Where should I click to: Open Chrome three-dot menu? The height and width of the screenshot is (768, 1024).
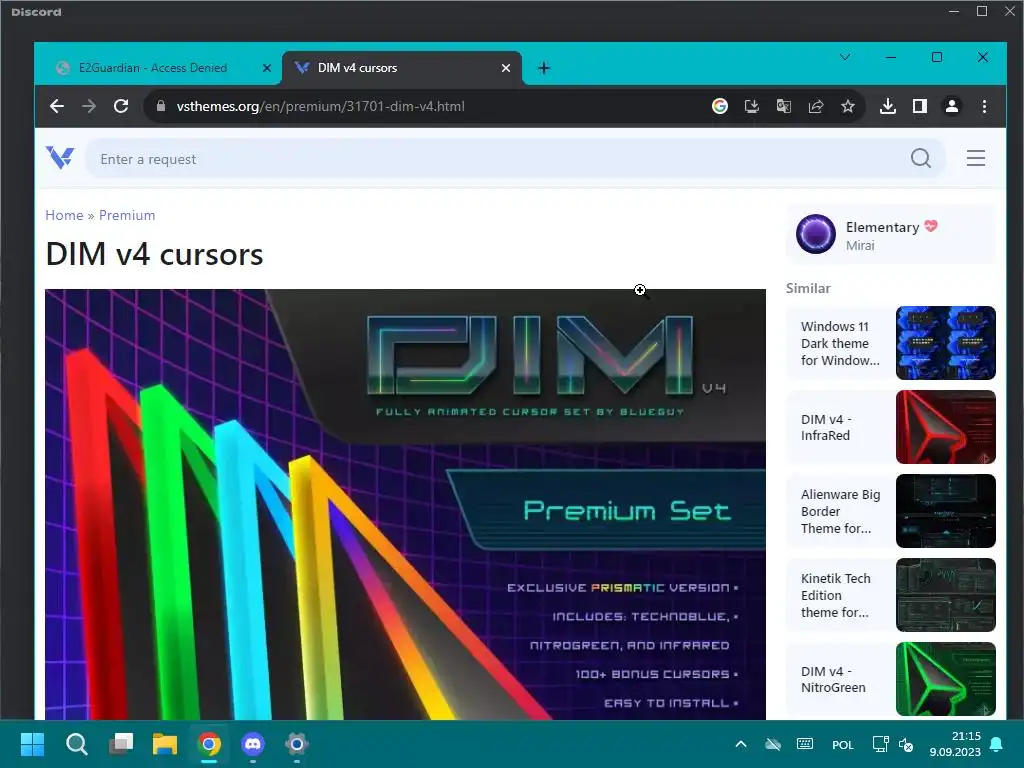click(x=984, y=106)
